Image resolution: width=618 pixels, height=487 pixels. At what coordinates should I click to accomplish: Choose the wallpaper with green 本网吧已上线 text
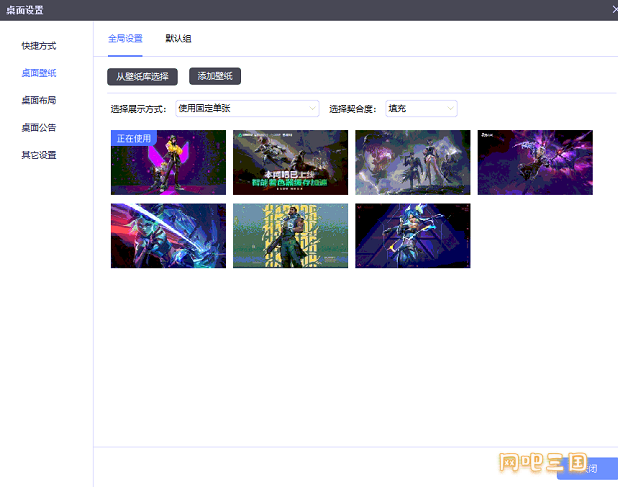(x=290, y=162)
